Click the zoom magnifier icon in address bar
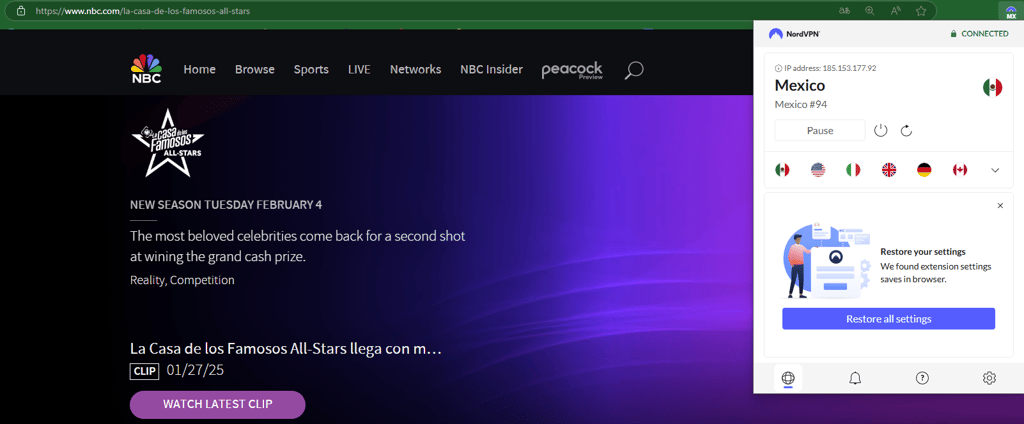The height and width of the screenshot is (424, 1024). 870,11
